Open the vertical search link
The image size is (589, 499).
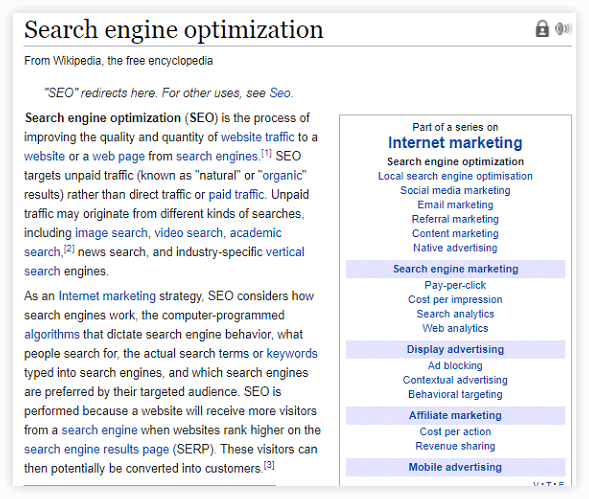(285, 252)
